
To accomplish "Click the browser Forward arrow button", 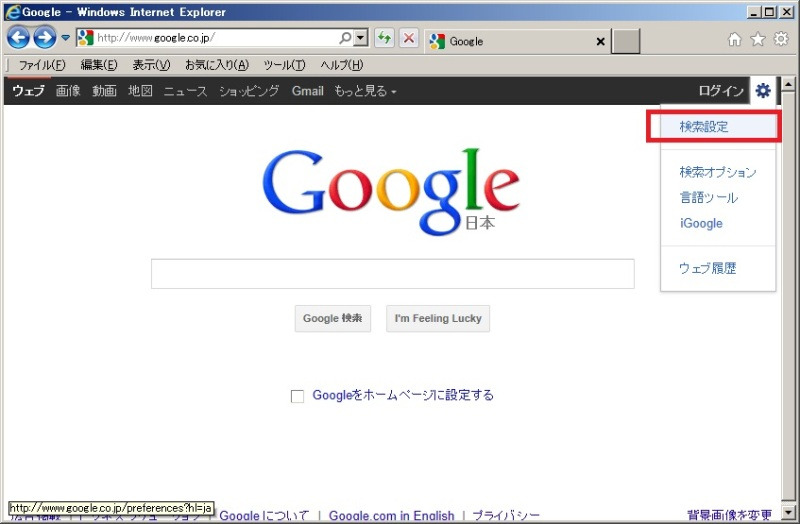I will click(45, 38).
